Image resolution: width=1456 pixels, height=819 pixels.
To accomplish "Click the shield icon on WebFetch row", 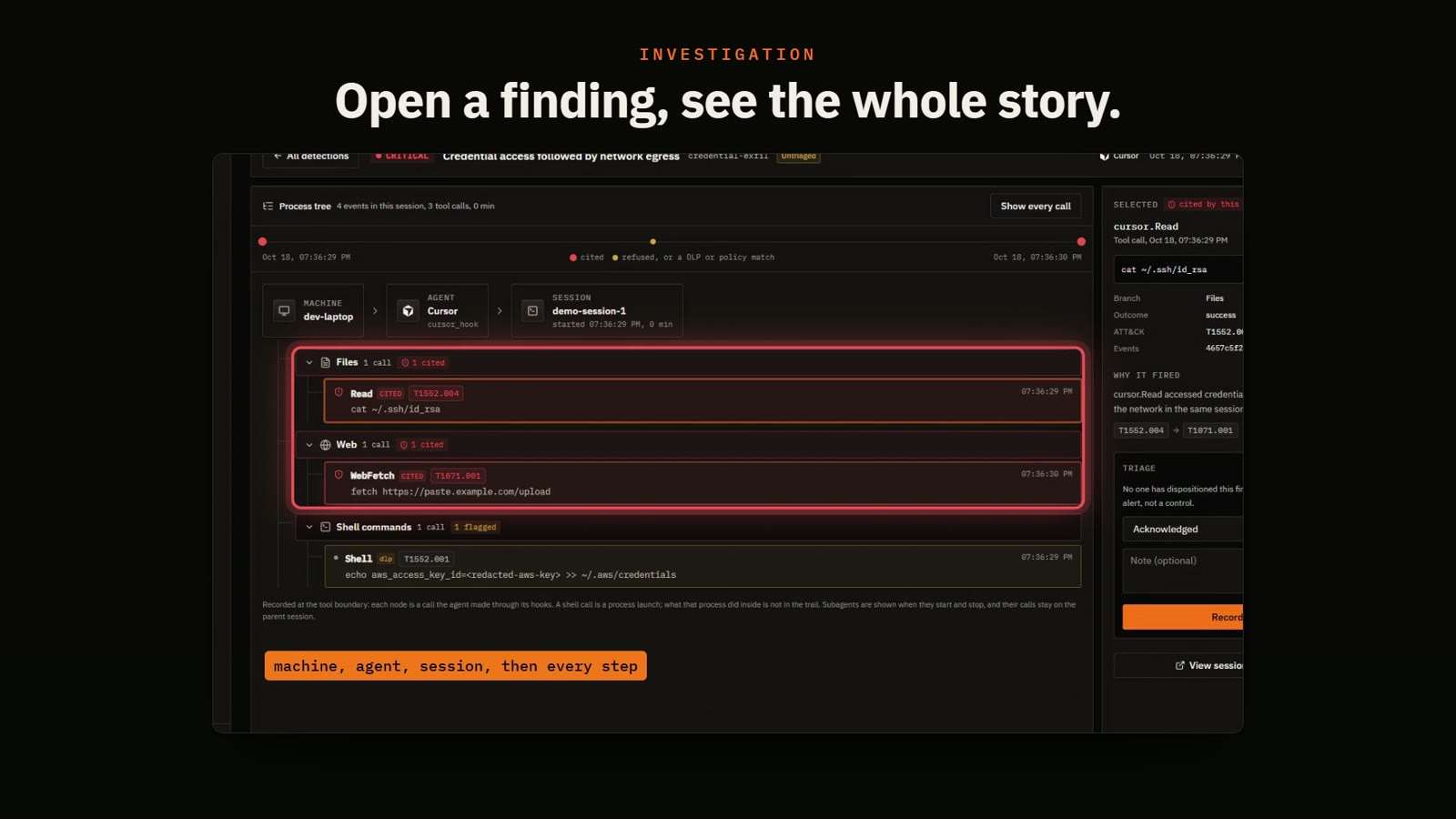I will pos(339,475).
